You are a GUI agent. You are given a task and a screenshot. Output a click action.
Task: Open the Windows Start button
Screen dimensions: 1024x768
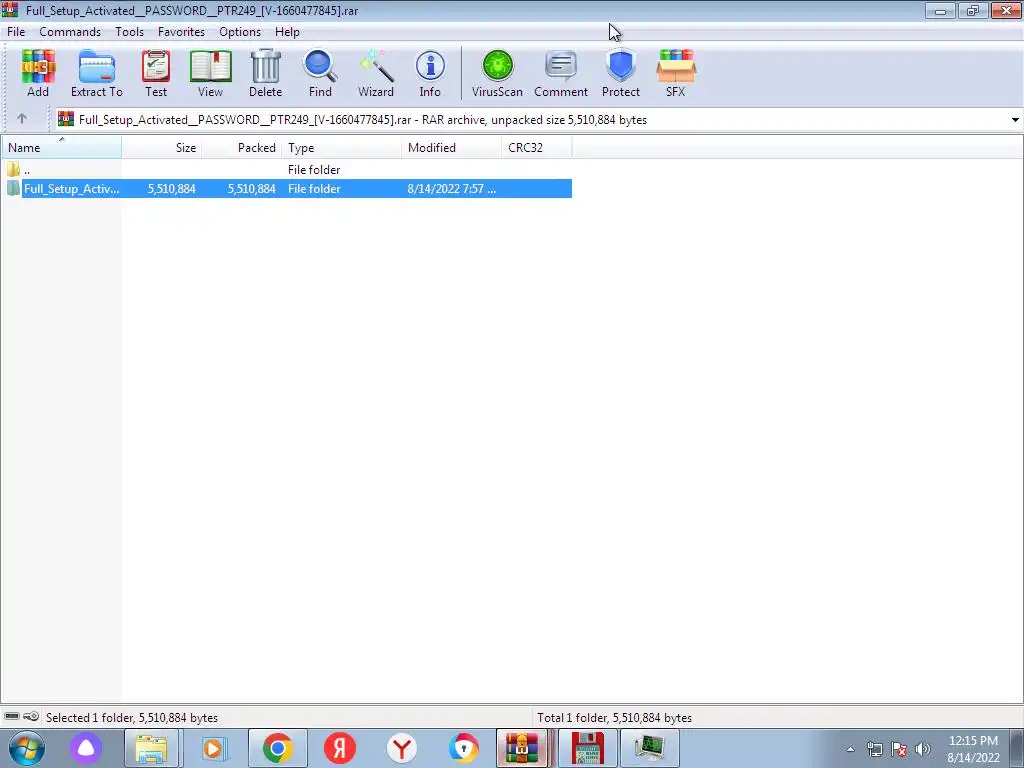click(x=27, y=748)
